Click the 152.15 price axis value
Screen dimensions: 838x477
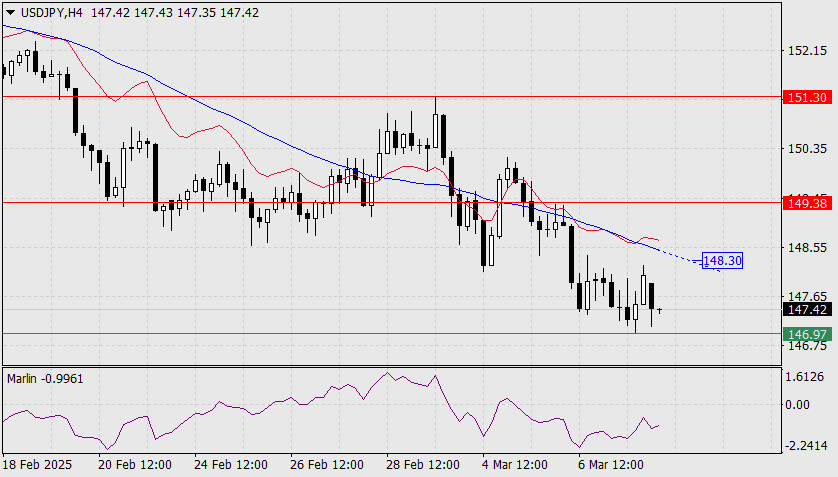pyautogui.click(x=808, y=51)
